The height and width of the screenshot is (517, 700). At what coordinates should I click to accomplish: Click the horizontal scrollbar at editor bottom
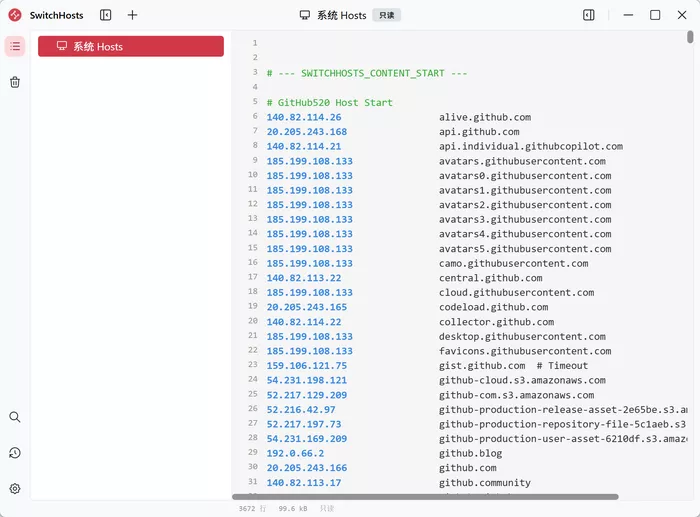tap(425, 497)
